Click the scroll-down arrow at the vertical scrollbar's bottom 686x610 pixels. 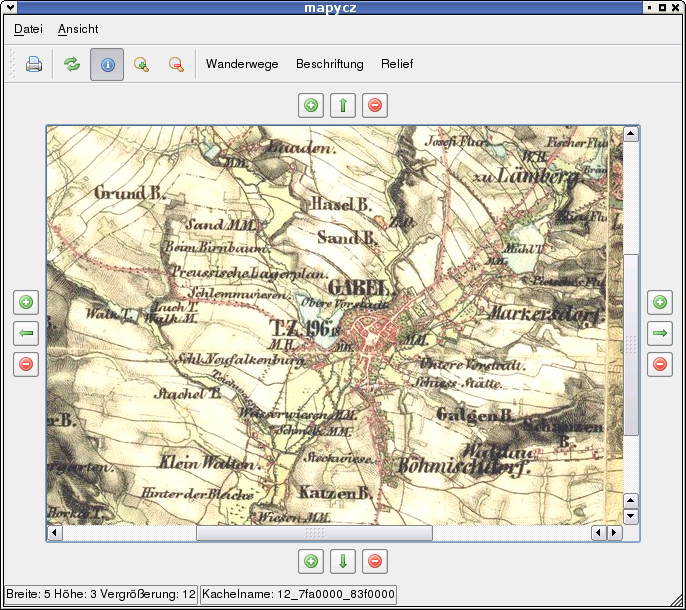pos(631,516)
